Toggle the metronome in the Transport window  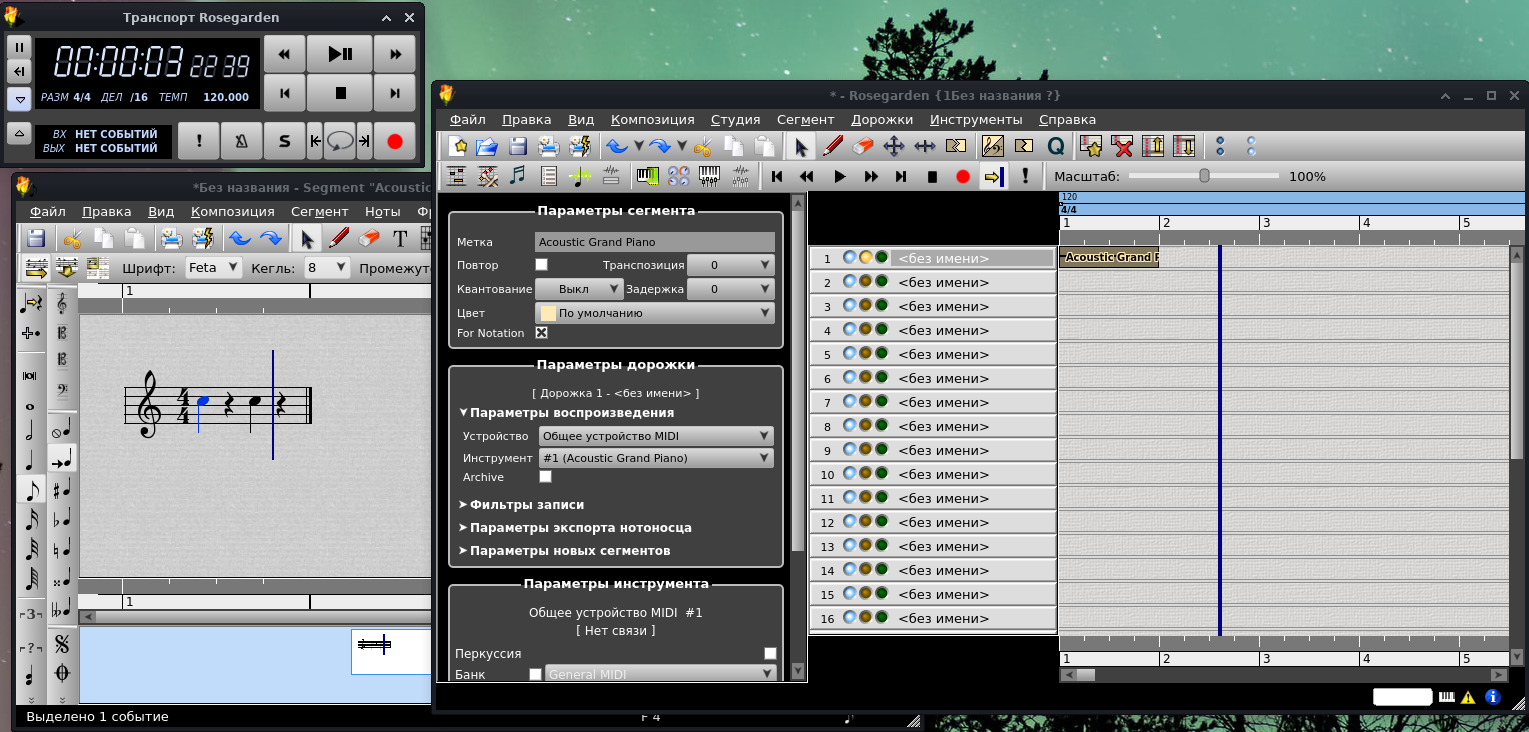(x=241, y=142)
